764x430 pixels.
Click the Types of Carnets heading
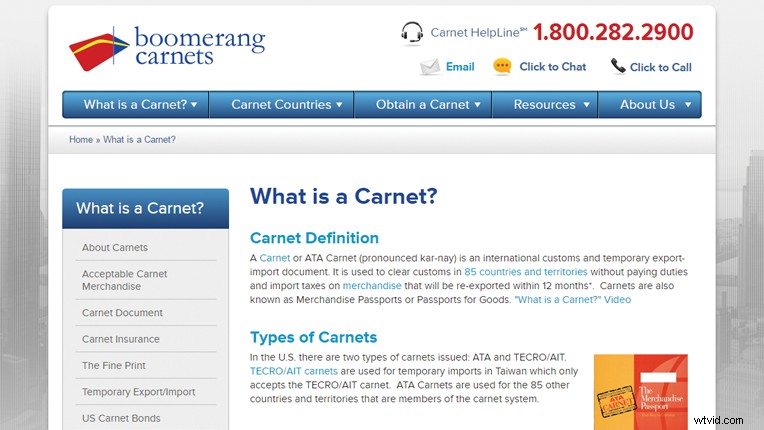(x=313, y=337)
